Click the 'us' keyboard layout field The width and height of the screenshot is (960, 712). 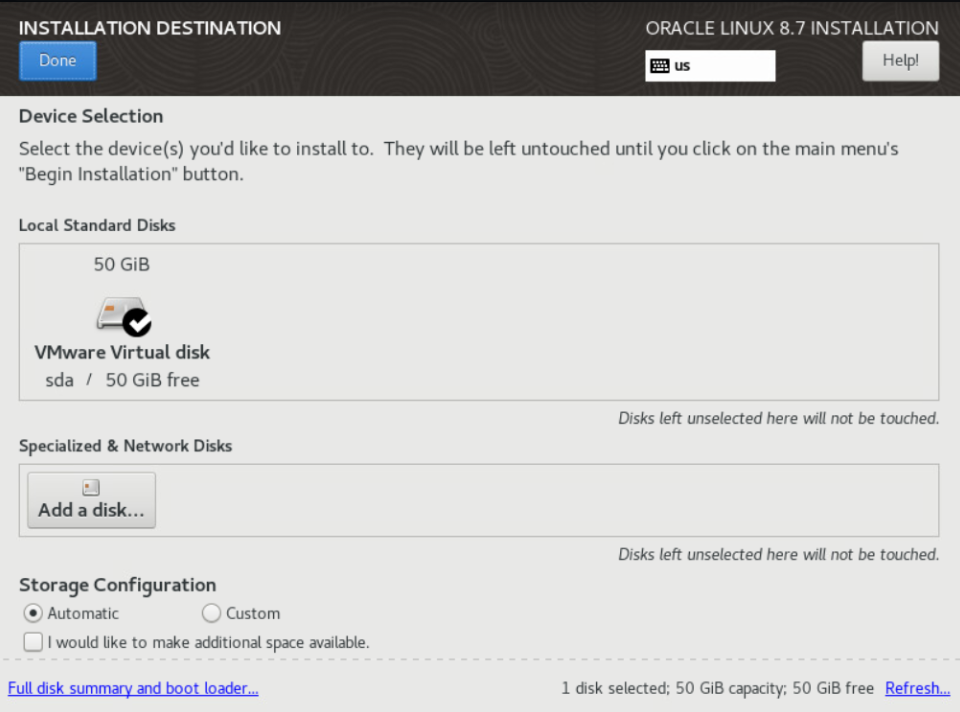coord(720,66)
